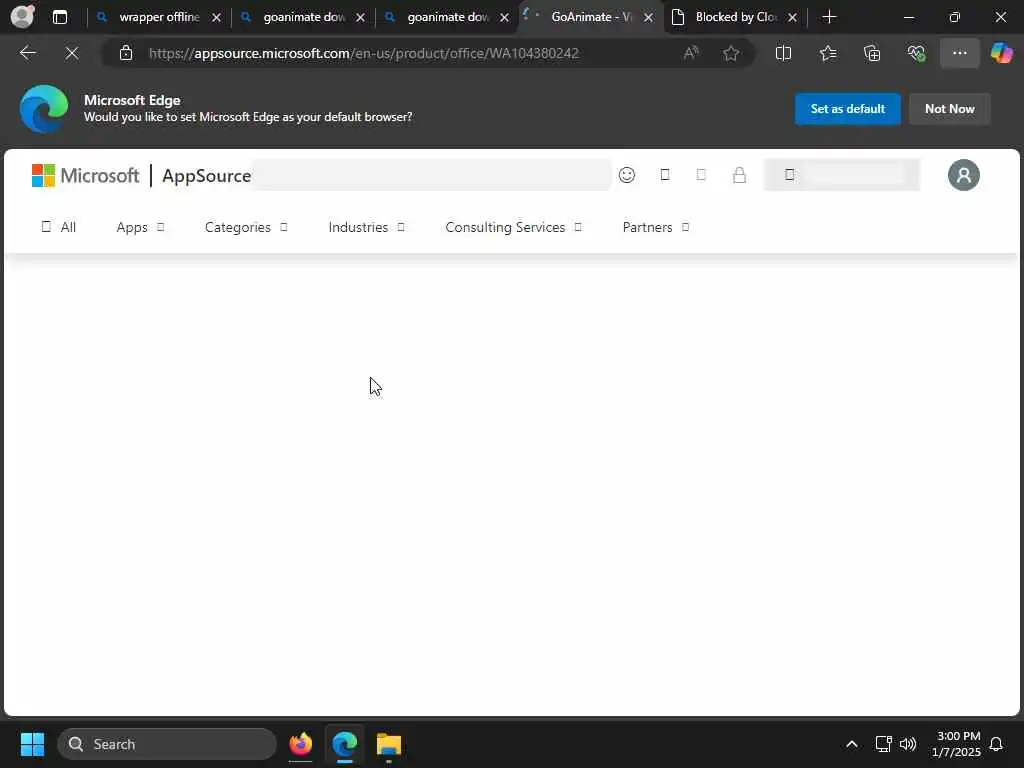The height and width of the screenshot is (768, 1024).
Task: Open the Copilot icon
Action: pos(1001,53)
